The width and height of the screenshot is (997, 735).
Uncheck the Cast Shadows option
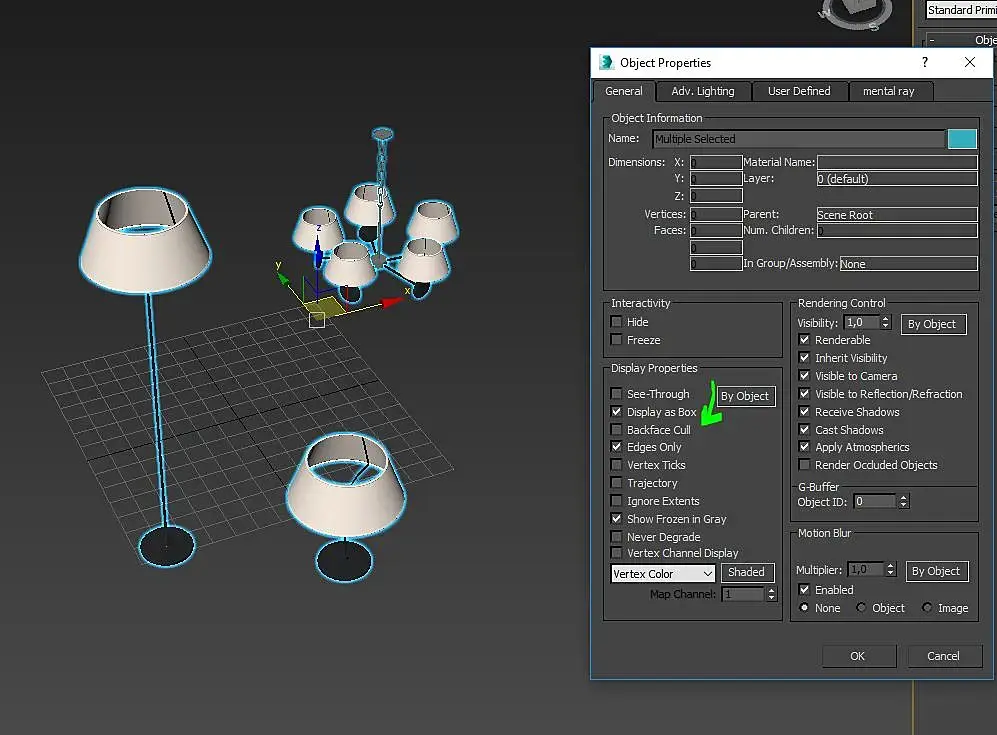pyautogui.click(x=805, y=430)
